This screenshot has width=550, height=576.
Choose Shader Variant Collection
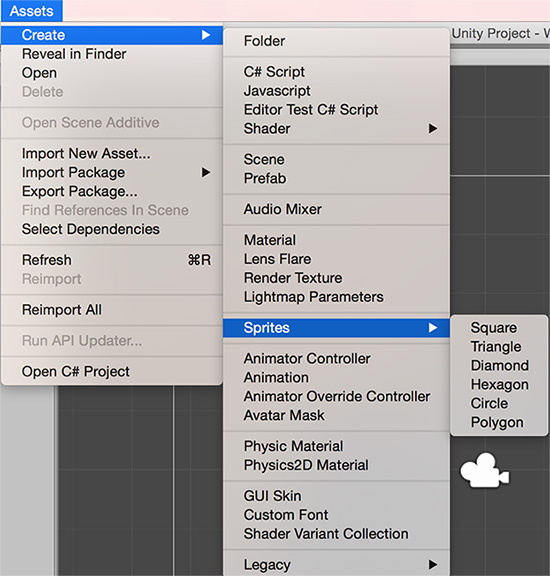pyautogui.click(x=336, y=534)
